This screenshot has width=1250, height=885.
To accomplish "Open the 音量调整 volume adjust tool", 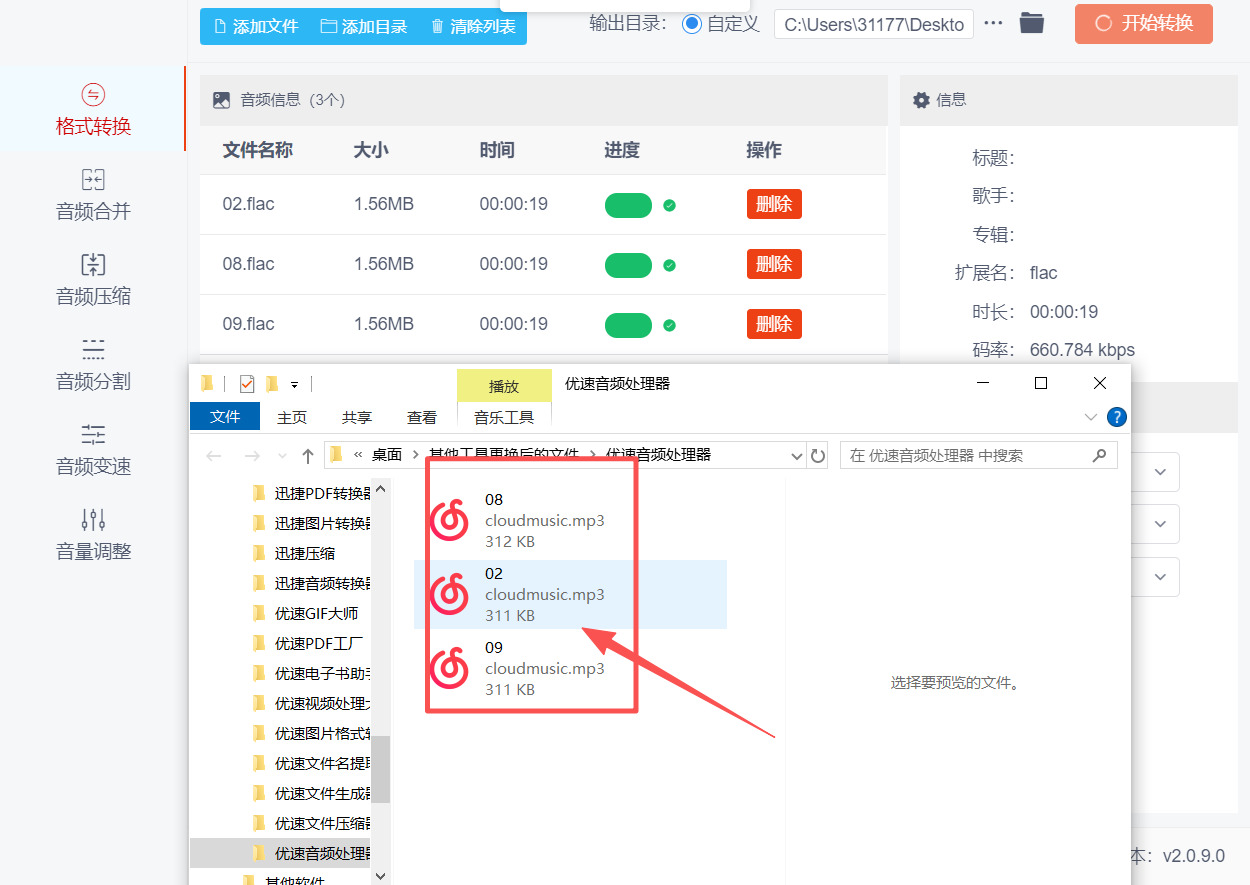I will tap(93, 535).
